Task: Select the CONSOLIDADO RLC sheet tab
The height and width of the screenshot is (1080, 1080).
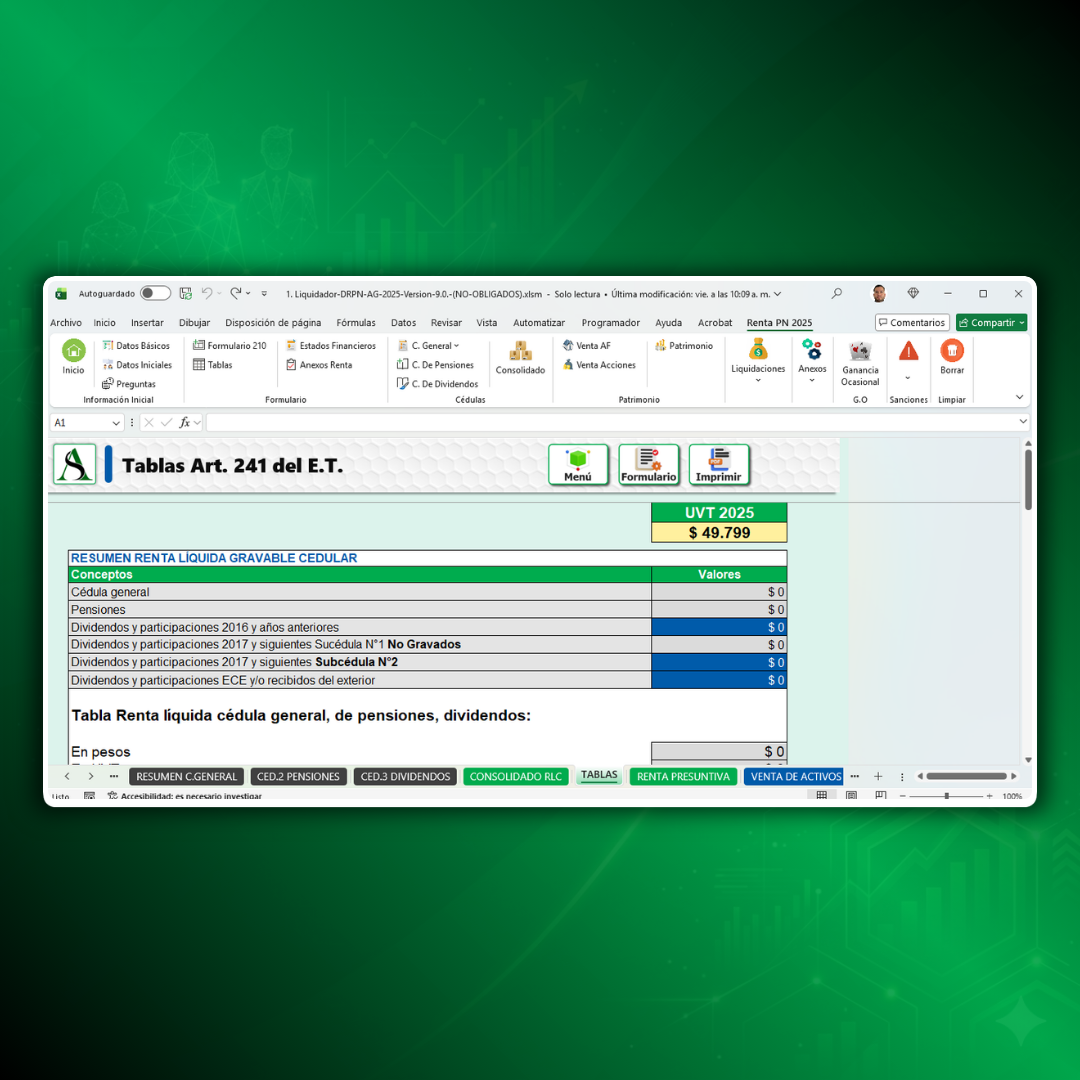Action: (516, 777)
